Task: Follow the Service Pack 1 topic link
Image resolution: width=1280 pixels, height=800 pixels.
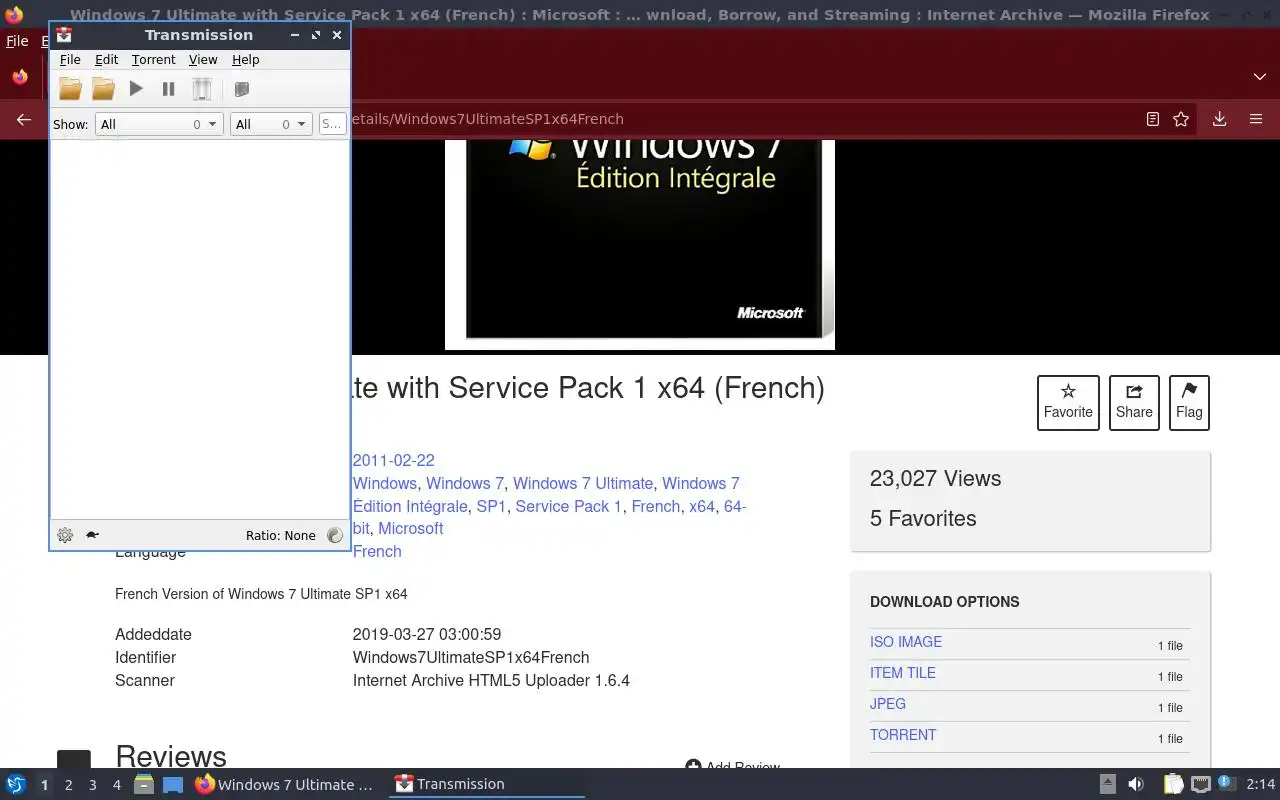Action: pyautogui.click(x=568, y=507)
